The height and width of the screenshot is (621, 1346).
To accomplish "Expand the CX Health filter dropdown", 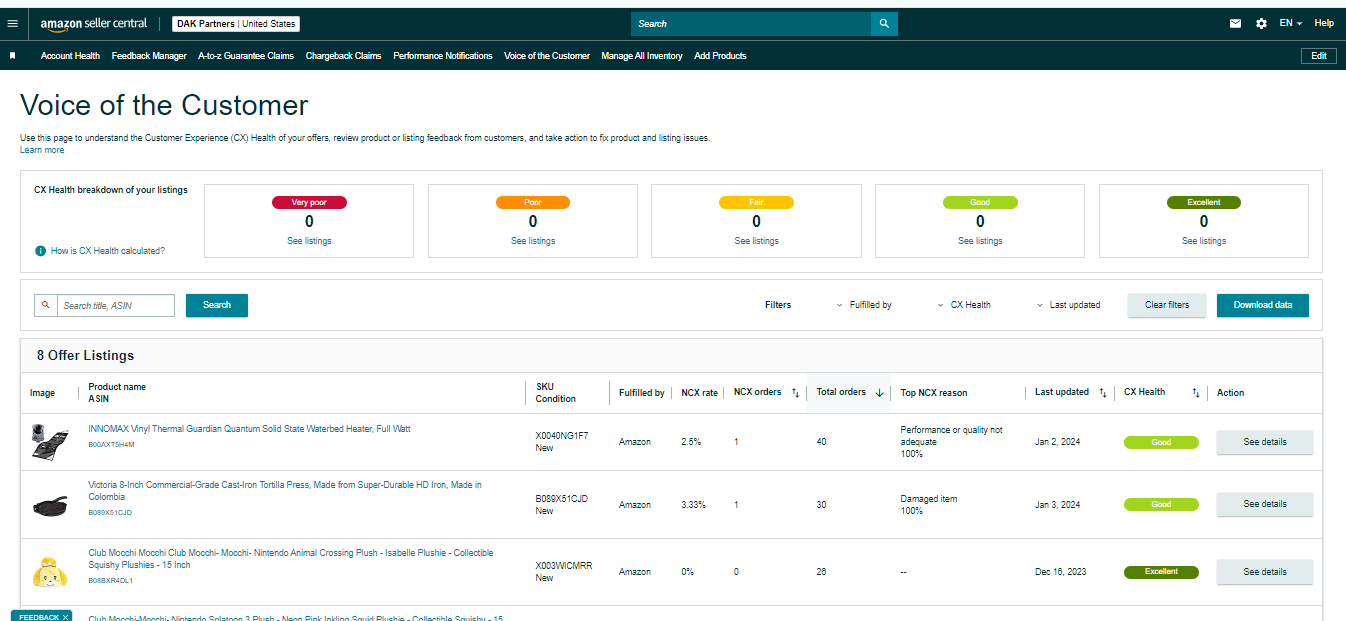I will (963, 305).
